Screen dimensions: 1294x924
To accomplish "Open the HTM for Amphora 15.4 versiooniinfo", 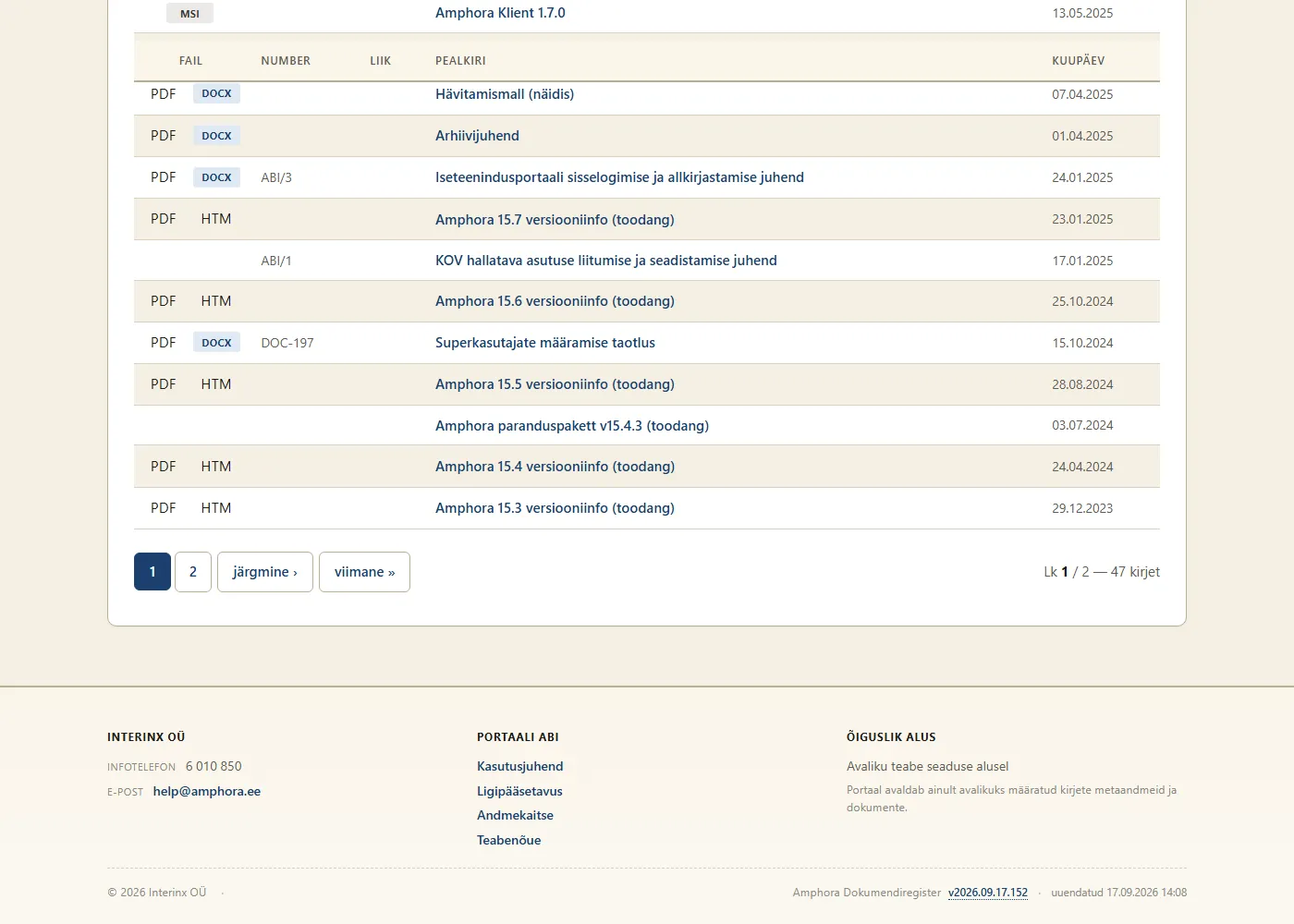I will pyautogui.click(x=216, y=467).
